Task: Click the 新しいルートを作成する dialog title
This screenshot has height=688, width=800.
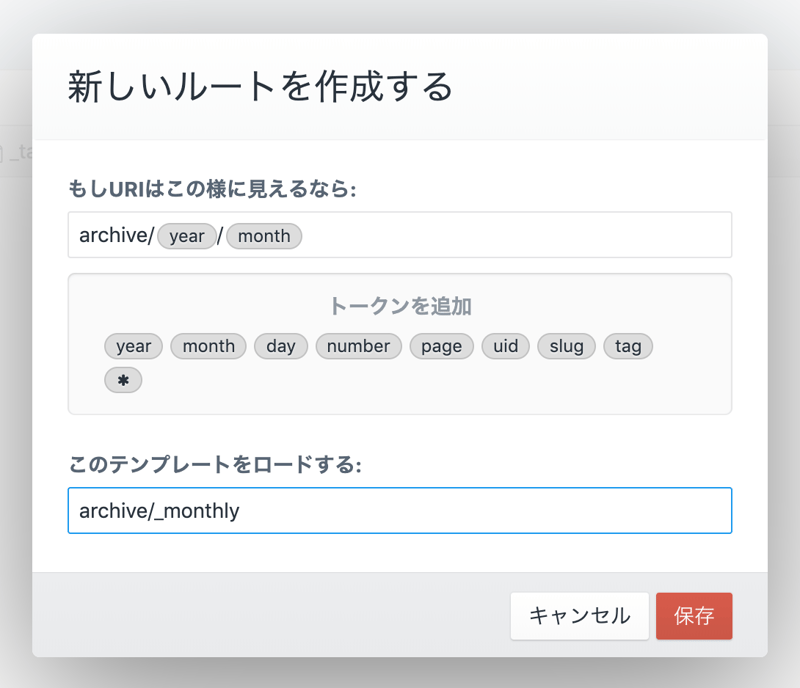Action: tap(260, 87)
